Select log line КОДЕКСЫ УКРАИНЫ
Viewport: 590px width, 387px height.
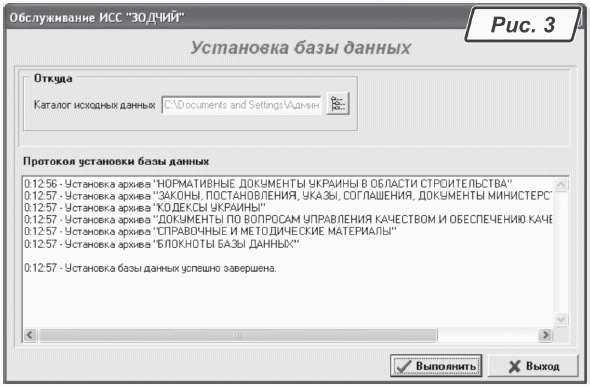(145, 207)
